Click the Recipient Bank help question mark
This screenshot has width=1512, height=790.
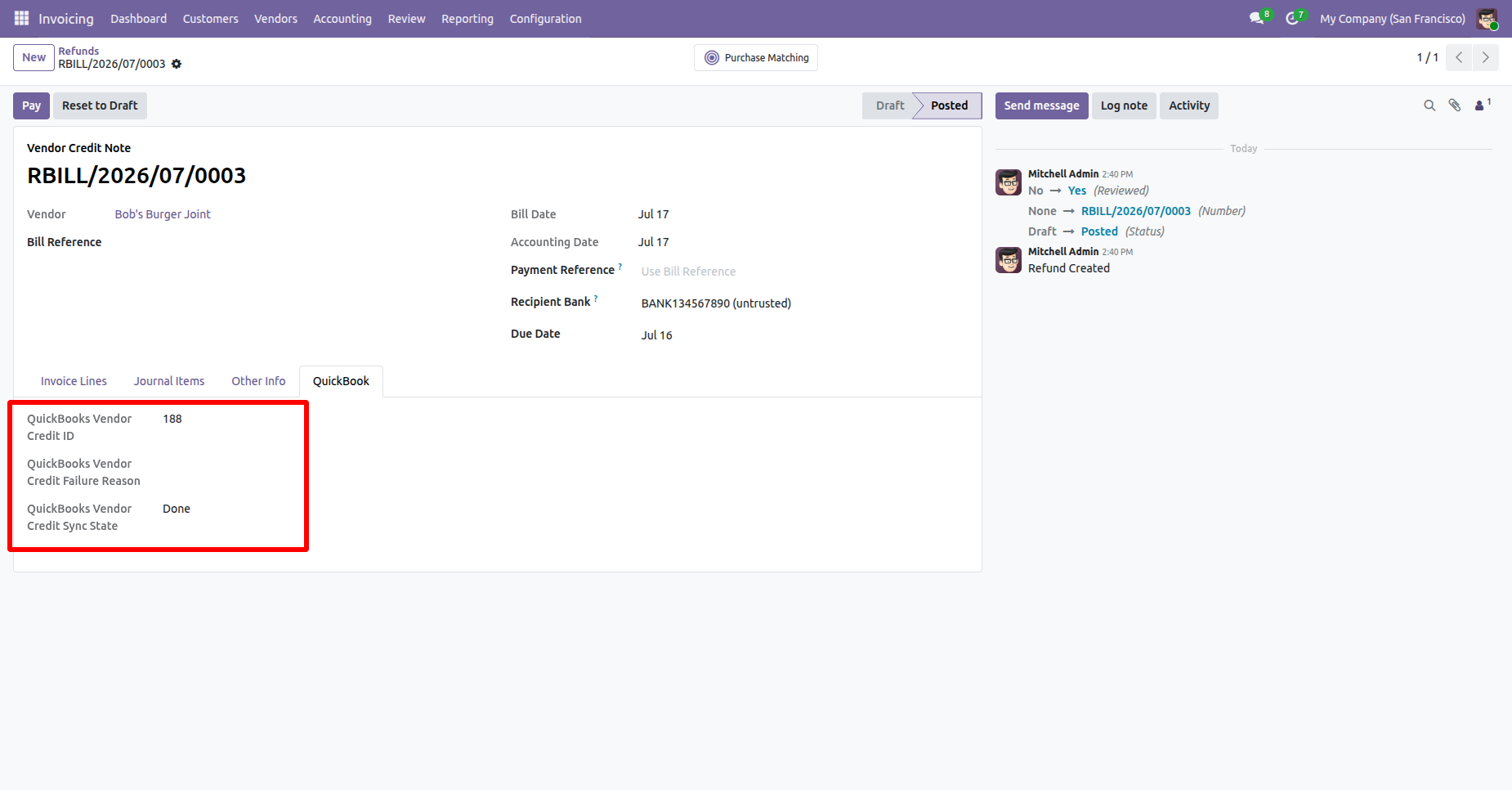[x=596, y=298]
